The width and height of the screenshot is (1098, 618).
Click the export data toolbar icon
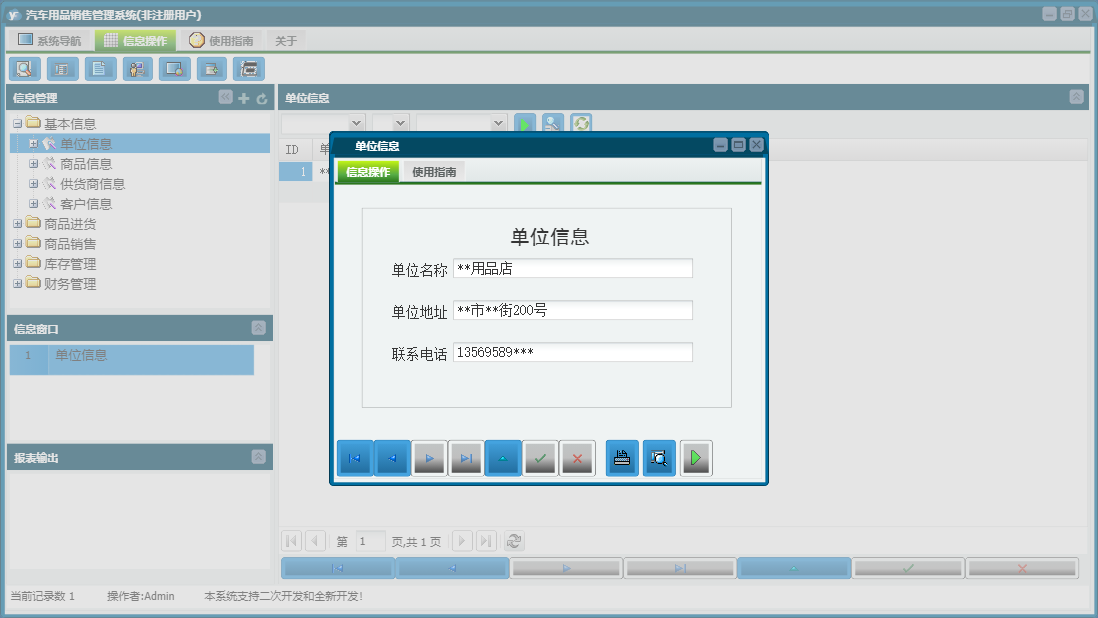coord(211,68)
